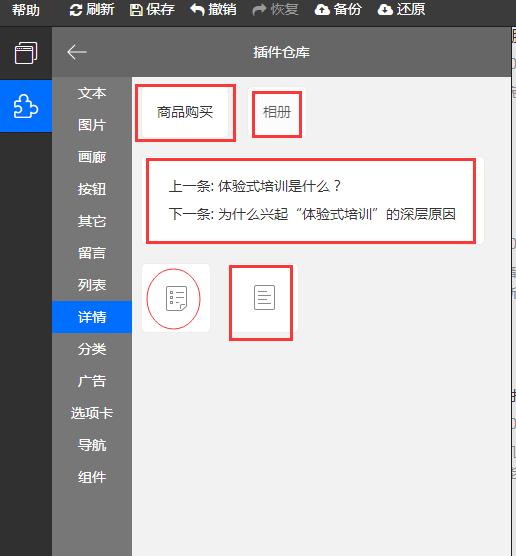Select the 选项卡 category
This screenshot has height=556, width=516.
tap(92, 413)
